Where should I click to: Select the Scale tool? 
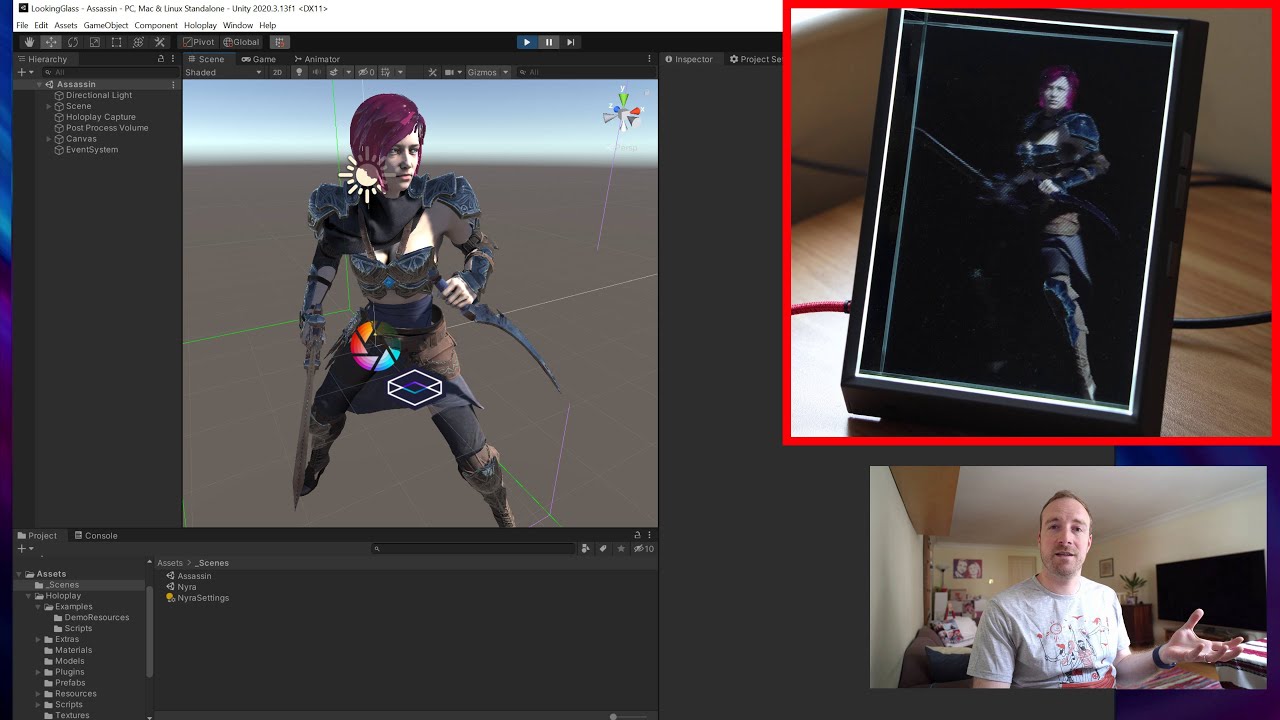point(95,42)
